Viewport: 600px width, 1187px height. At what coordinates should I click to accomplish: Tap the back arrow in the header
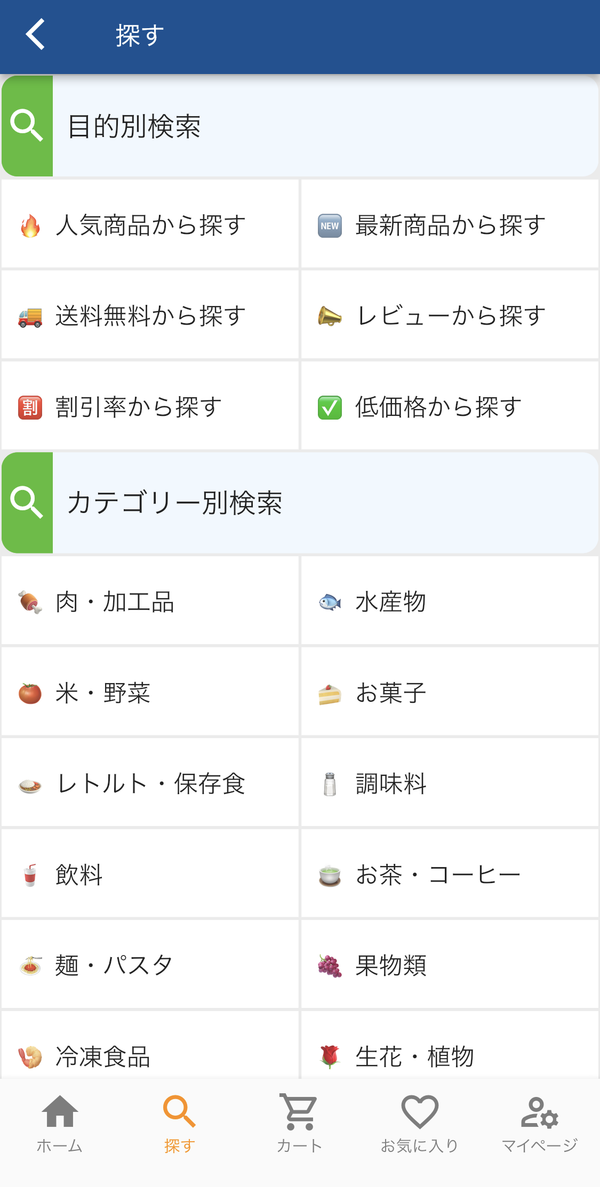(x=36, y=35)
